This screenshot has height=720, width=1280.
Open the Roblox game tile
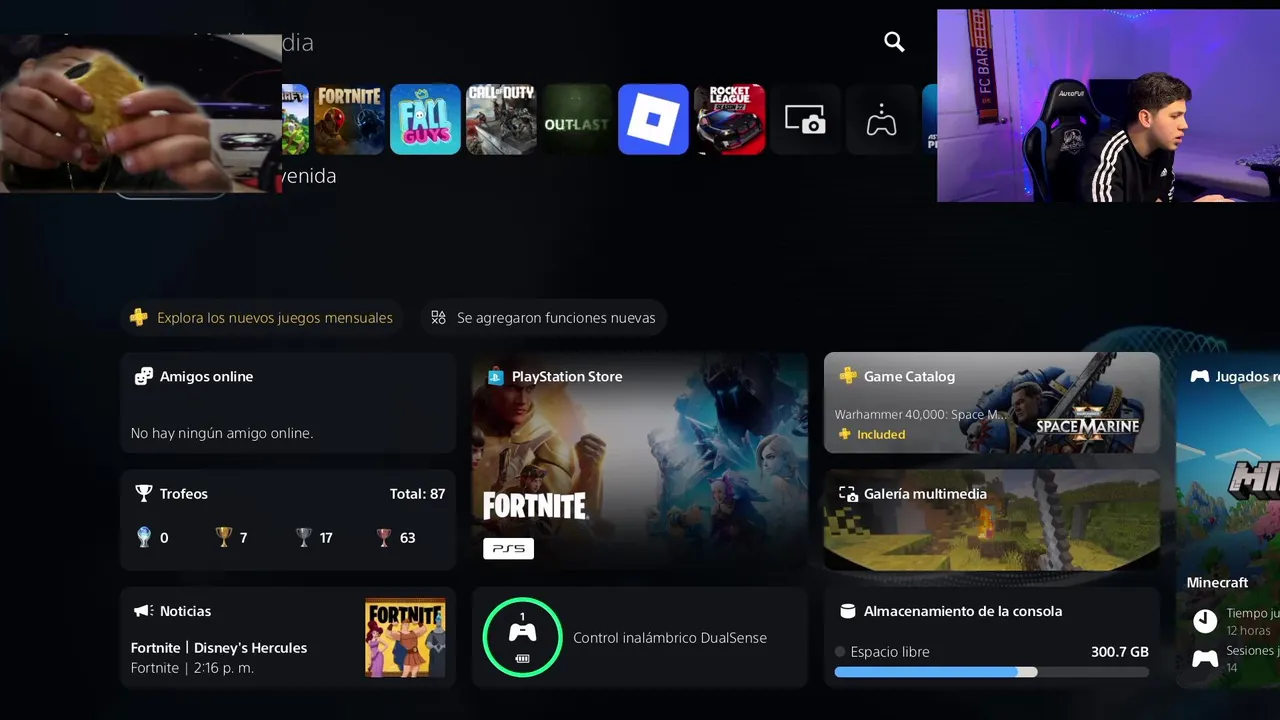[653, 119]
